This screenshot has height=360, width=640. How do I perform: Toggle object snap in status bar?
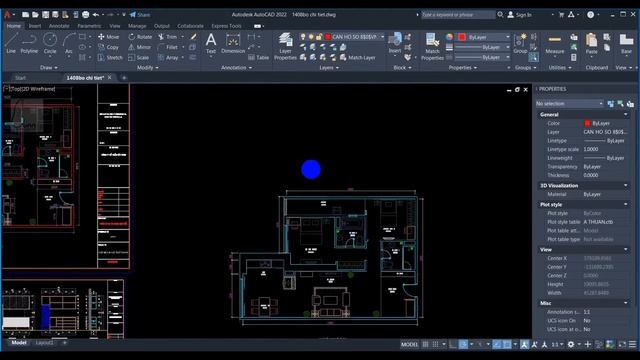[507, 344]
